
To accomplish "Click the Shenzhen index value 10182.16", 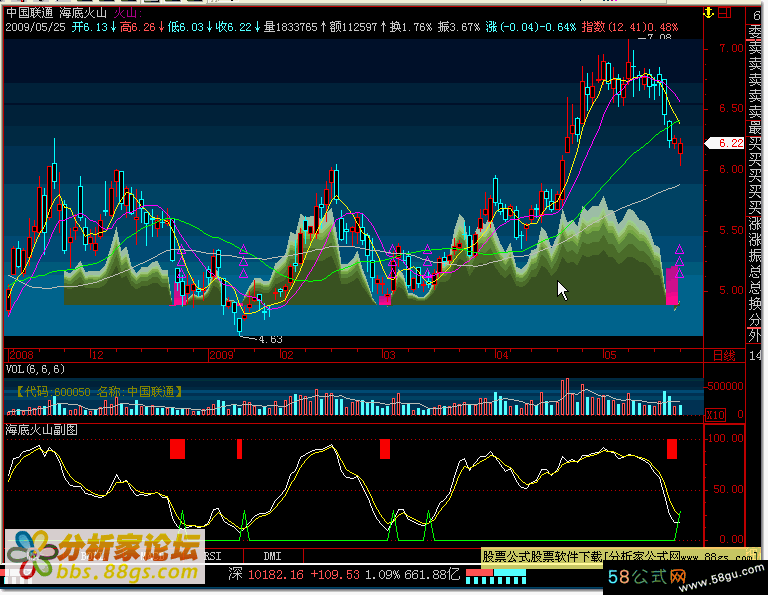I will 276,574.
